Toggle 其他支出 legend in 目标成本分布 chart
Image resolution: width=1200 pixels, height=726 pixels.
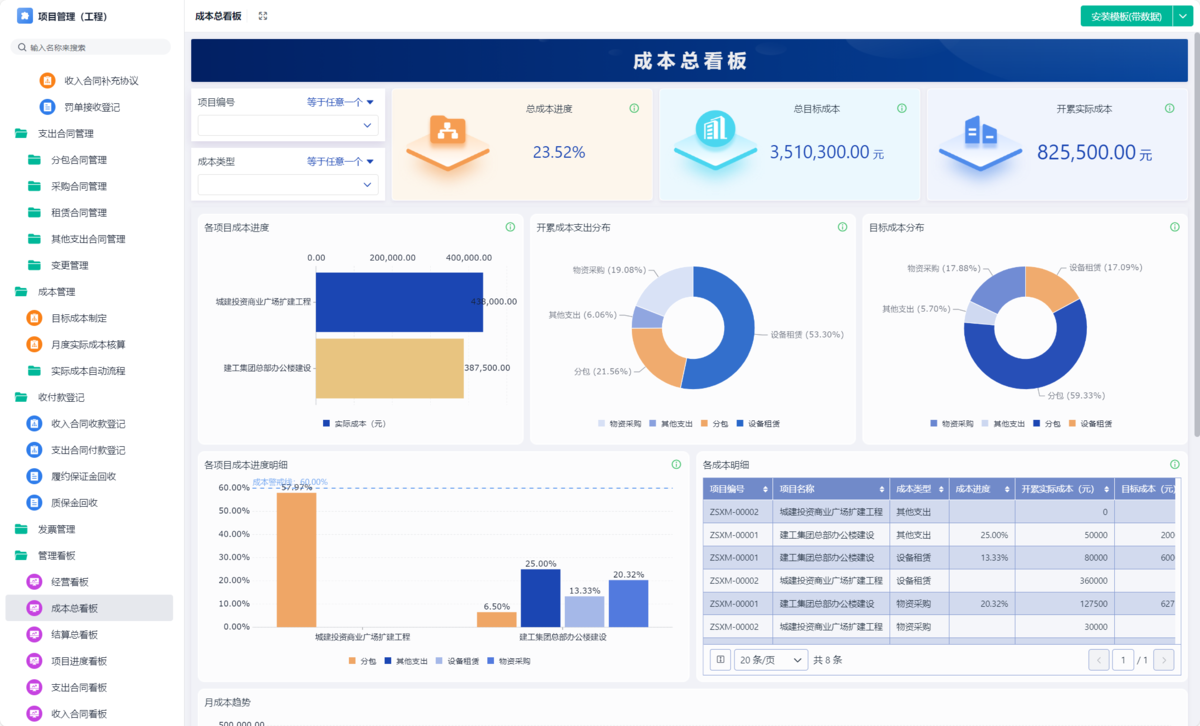click(x=1003, y=424)
